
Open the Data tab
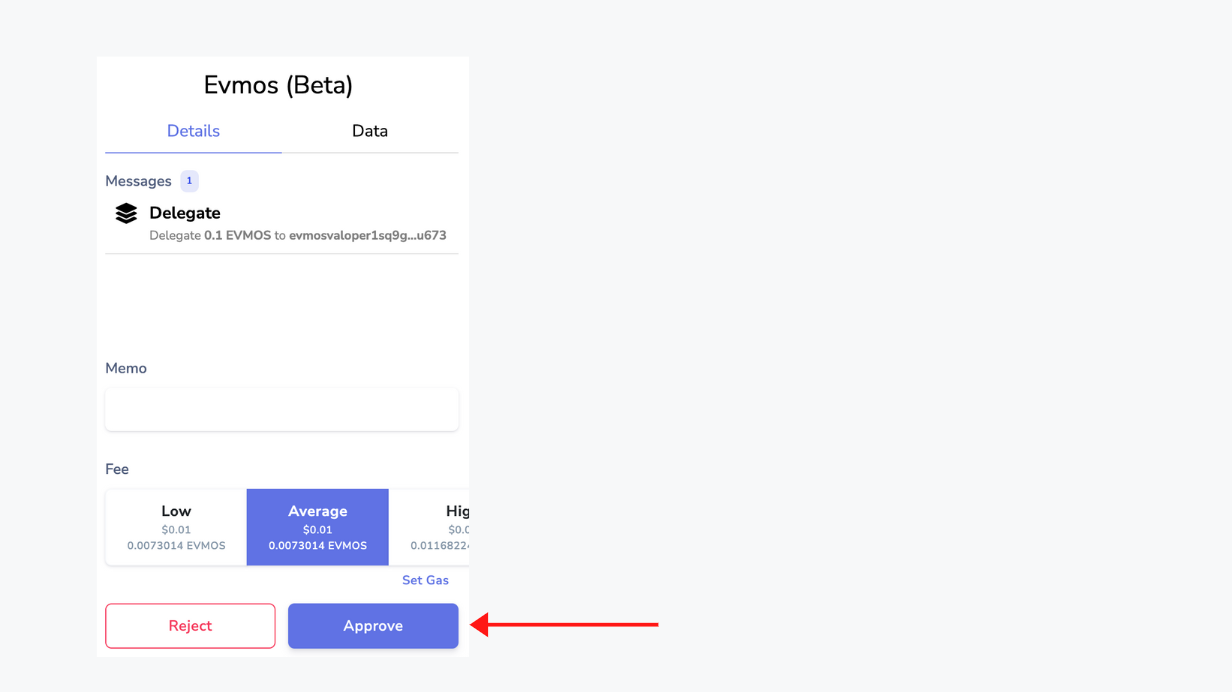(x=370, y=131)
